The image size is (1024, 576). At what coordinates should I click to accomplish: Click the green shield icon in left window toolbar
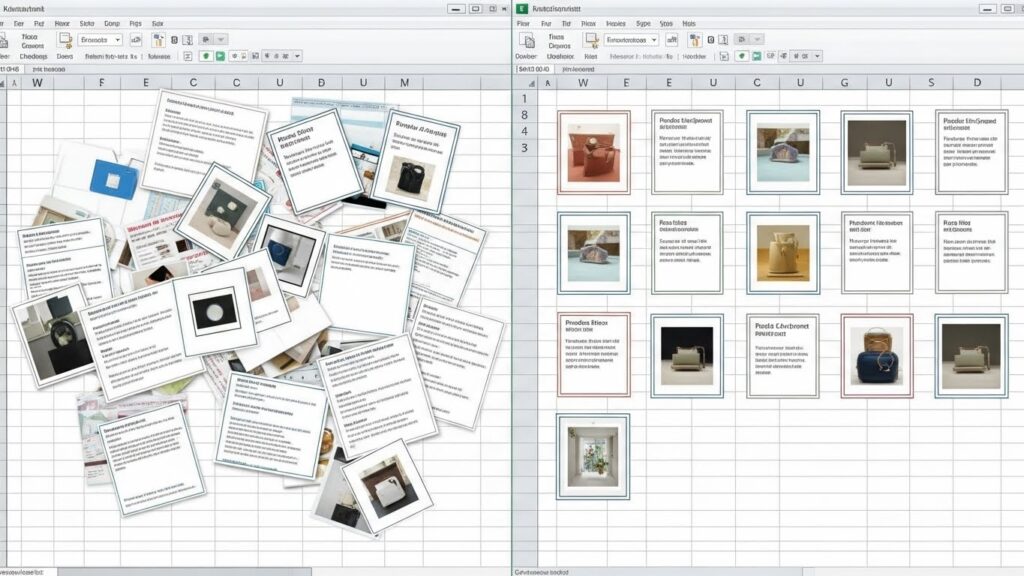pyautogui.click(x=206, y=57)
